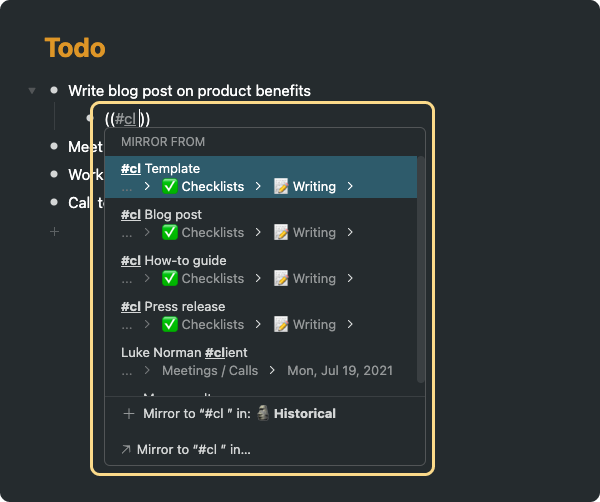Viewport: 600px width, 502px height.
Task: Click the chevron after Writing in the Press release row
Action: click(x=350, y=324)
